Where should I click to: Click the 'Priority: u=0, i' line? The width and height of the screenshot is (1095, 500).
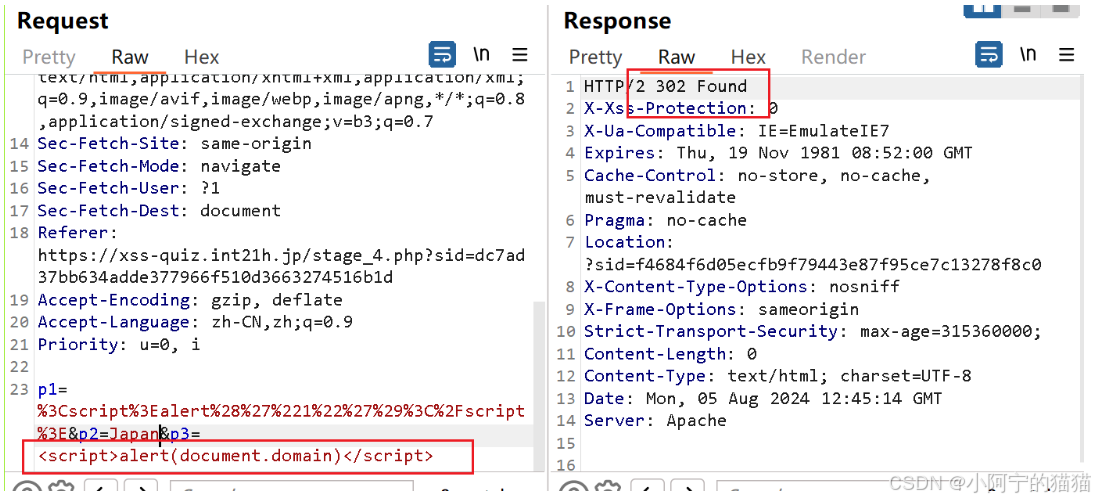(x=119, y=344)
